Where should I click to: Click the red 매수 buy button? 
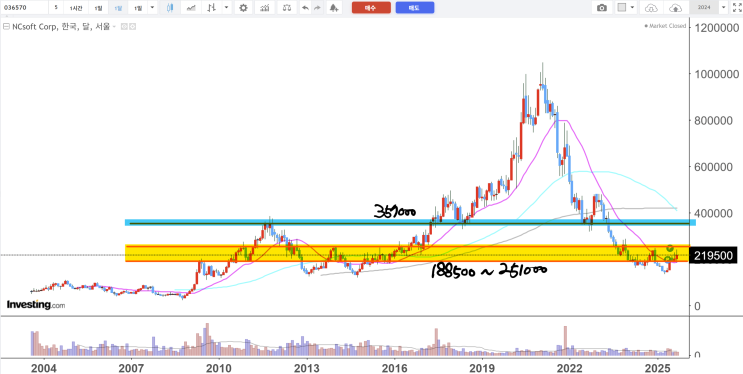click(371, 8)
